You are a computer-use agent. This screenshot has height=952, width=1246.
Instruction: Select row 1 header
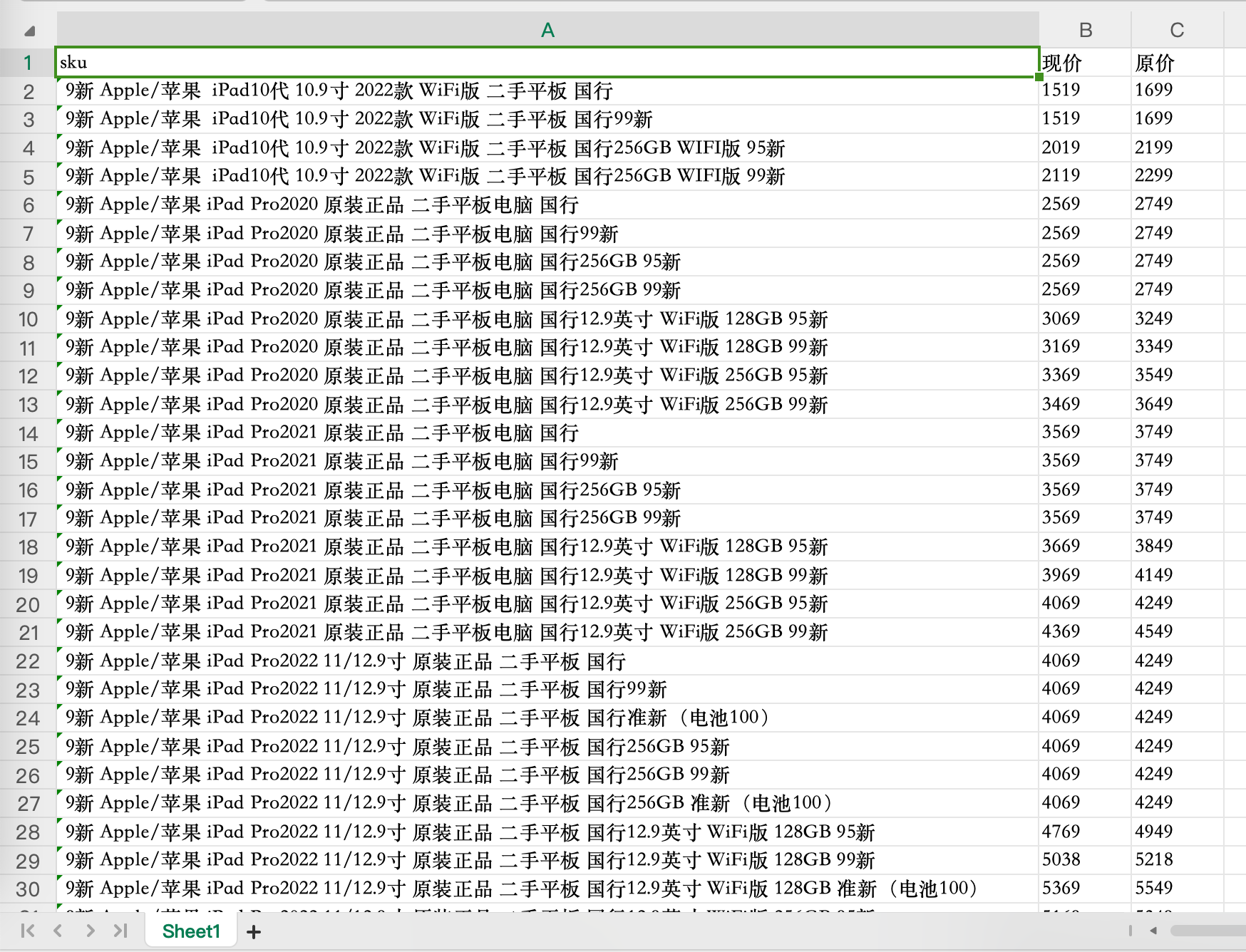point(28,63)
